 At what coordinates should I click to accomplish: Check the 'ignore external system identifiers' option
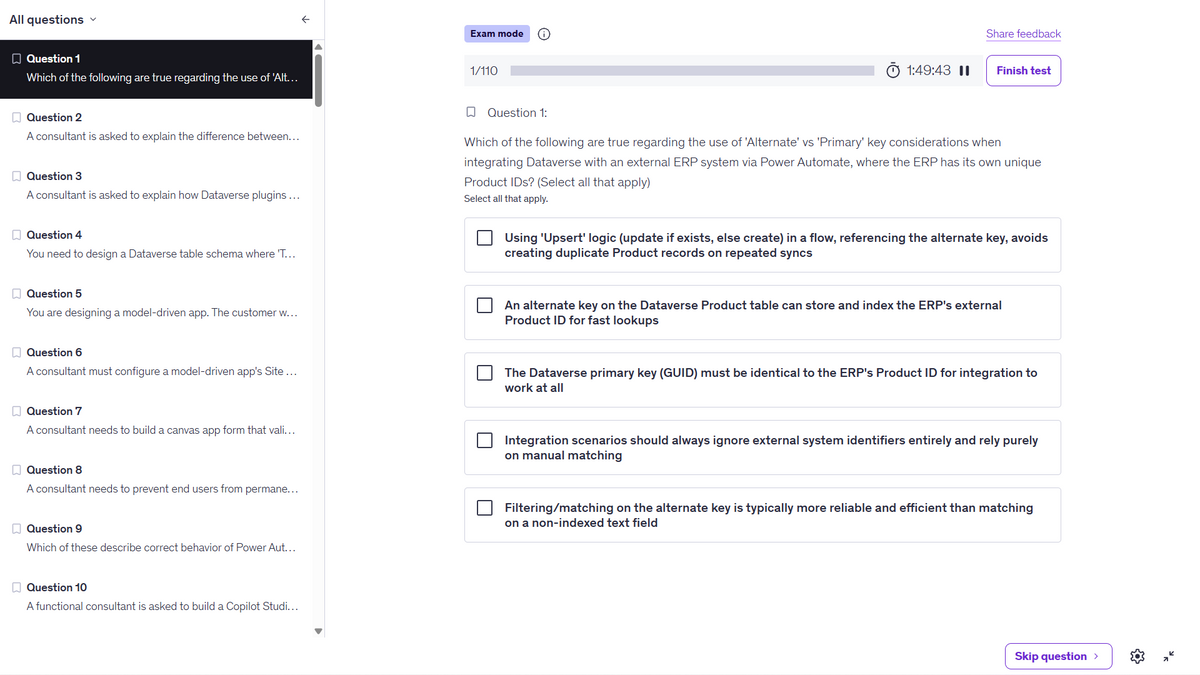coord(485,440)
